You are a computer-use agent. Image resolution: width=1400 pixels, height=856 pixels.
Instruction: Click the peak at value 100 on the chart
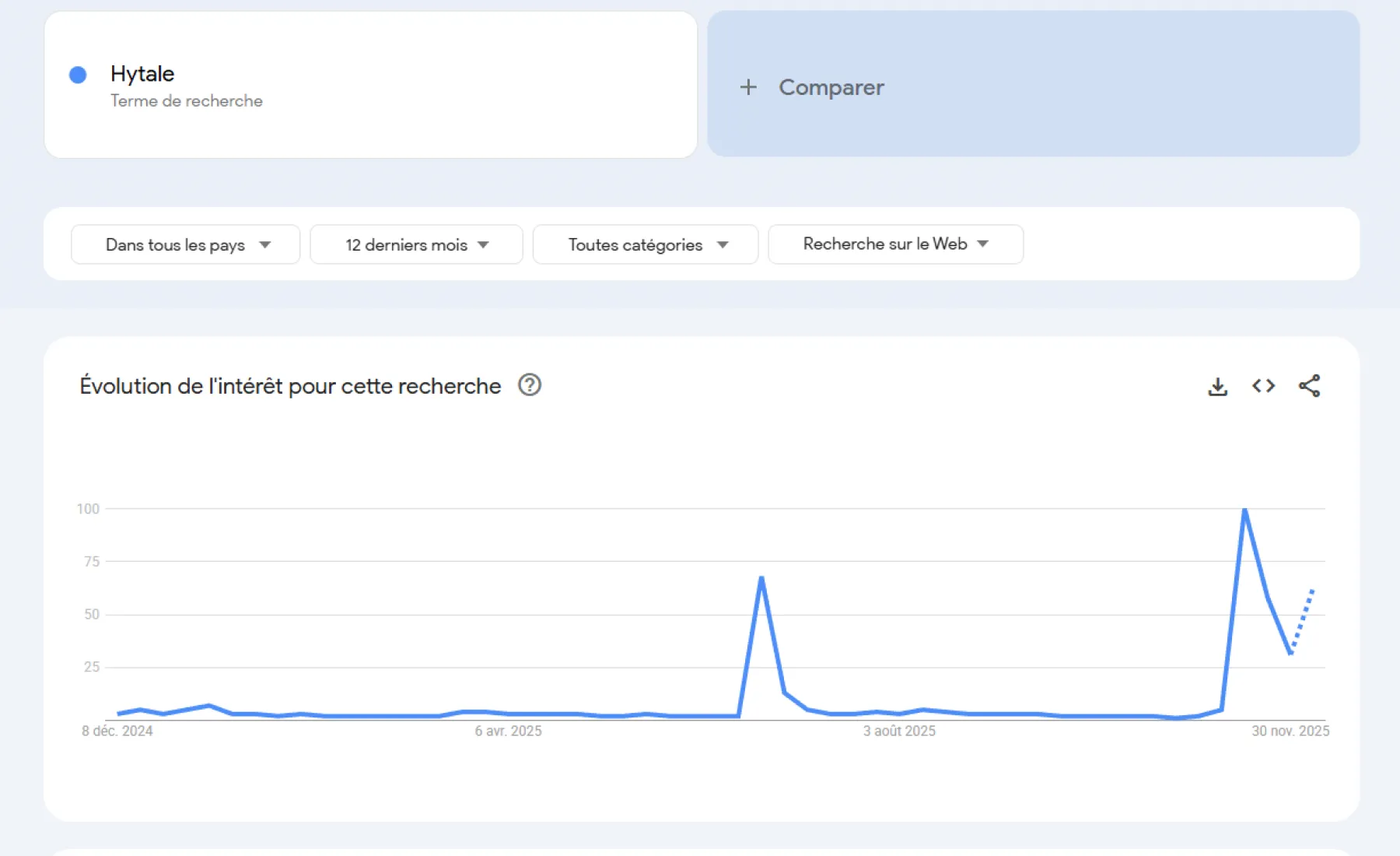(1244, 509)
